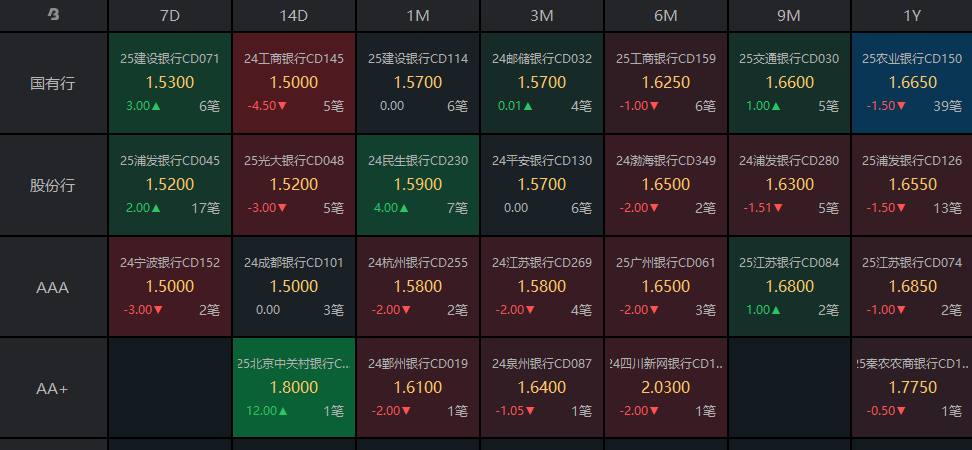Screen dimensions: 972x450
Task: Open the 24民生银行CD230 quote cell
Action: pyautogui.click(x=417, y=185)
